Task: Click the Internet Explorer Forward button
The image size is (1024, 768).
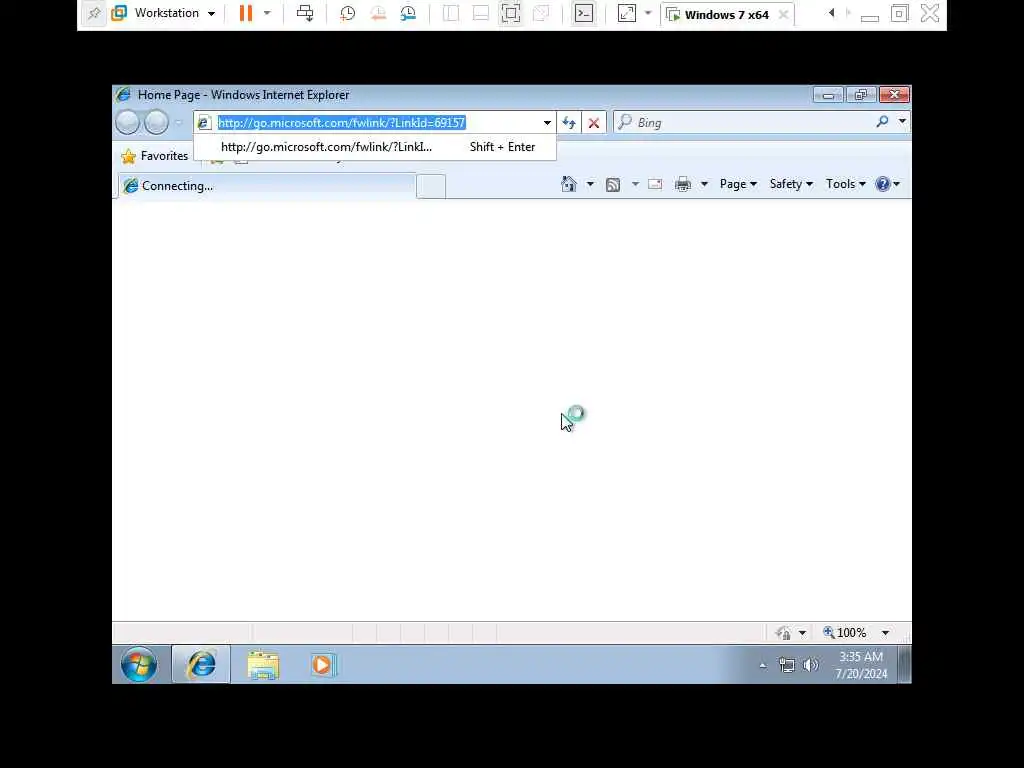Action: click(156, 122)
